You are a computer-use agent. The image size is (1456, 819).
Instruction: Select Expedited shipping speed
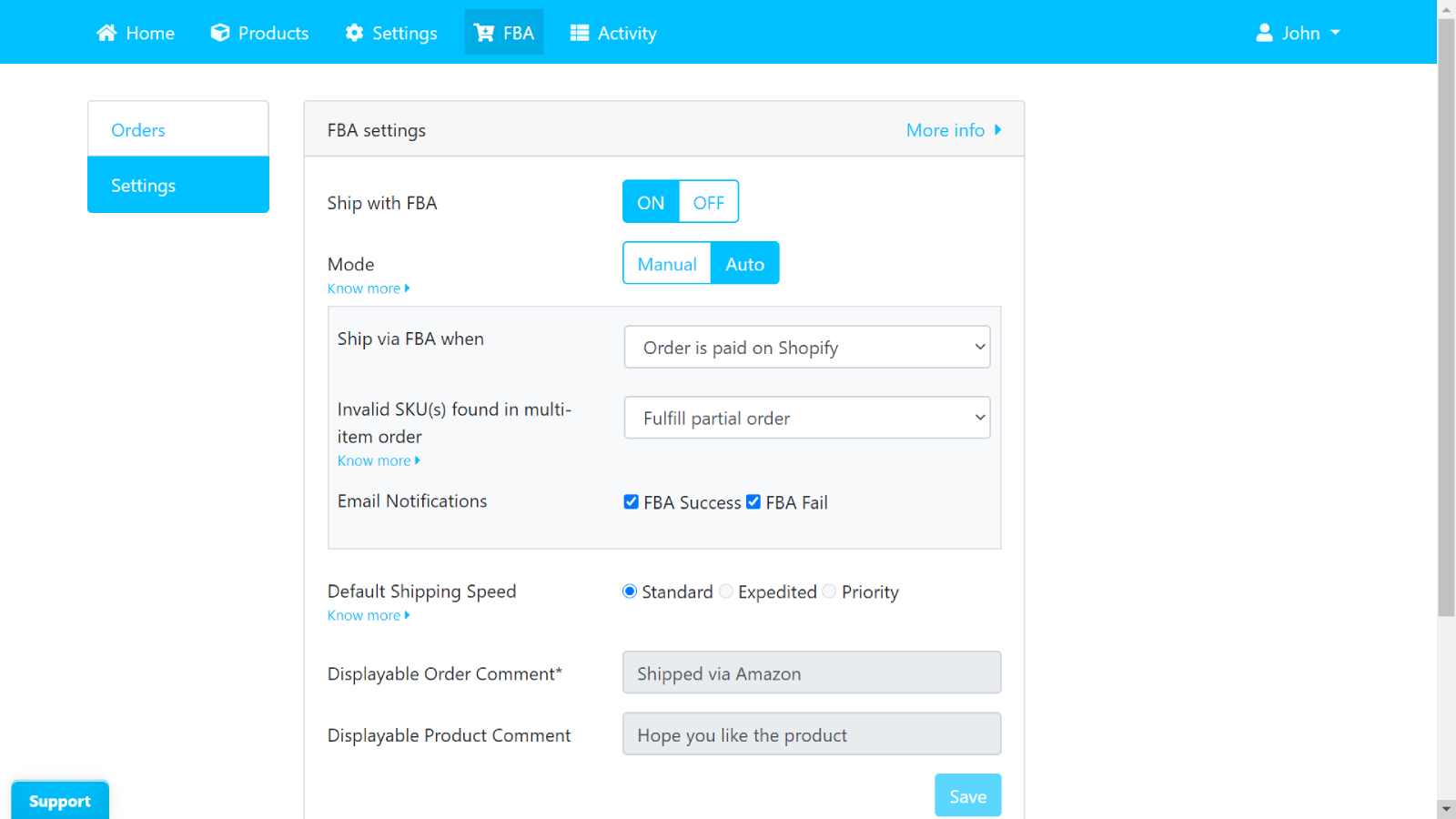pyautogui.click(x=726, y=591)
